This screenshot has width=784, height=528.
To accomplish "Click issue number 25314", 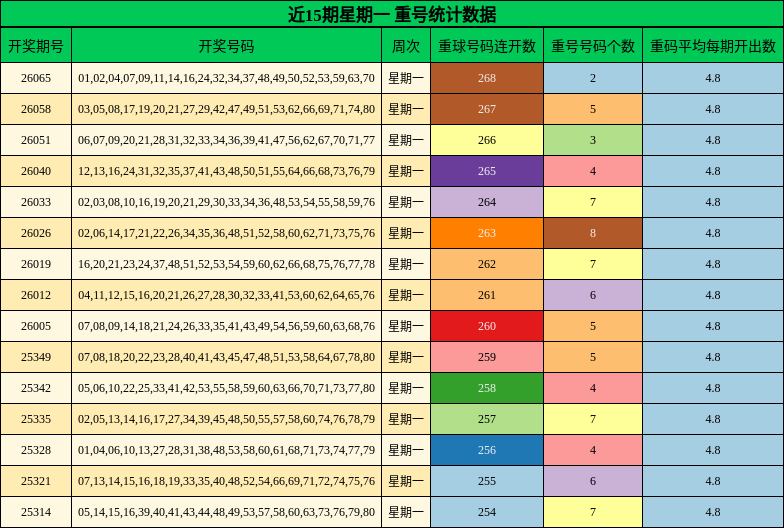I will click(x=36, y=512).
